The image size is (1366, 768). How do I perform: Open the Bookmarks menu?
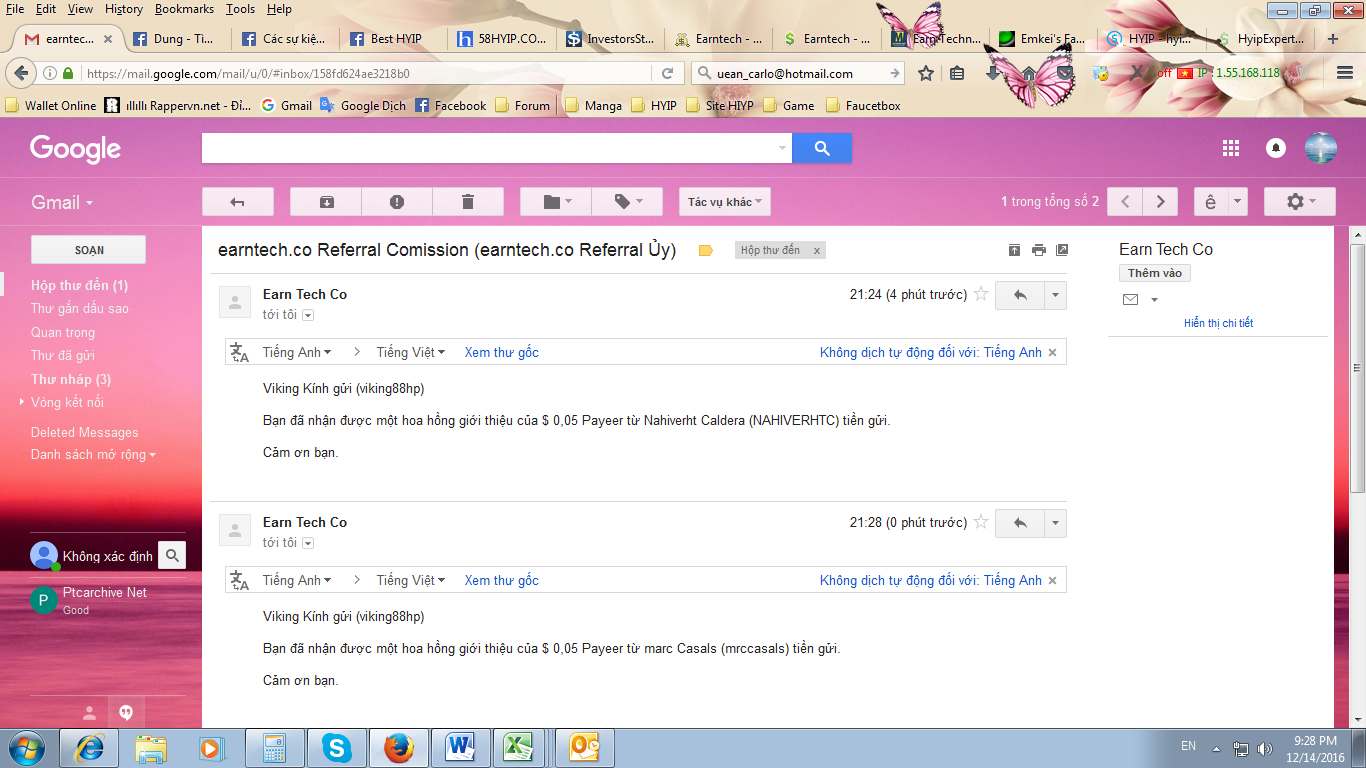[185, 9]
